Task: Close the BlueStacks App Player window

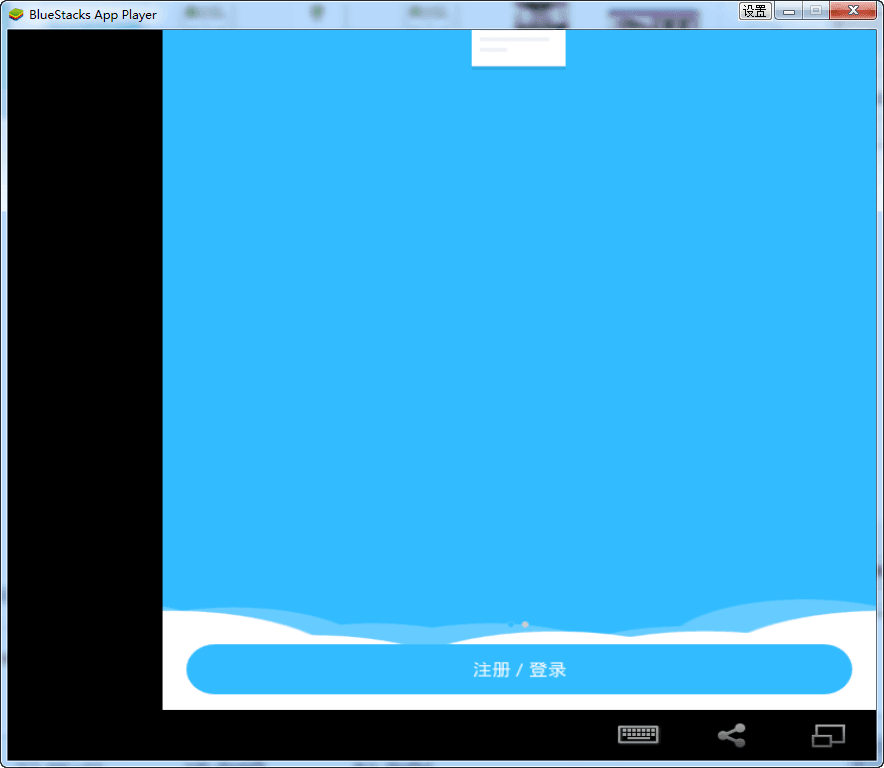Action: [853, 11]
